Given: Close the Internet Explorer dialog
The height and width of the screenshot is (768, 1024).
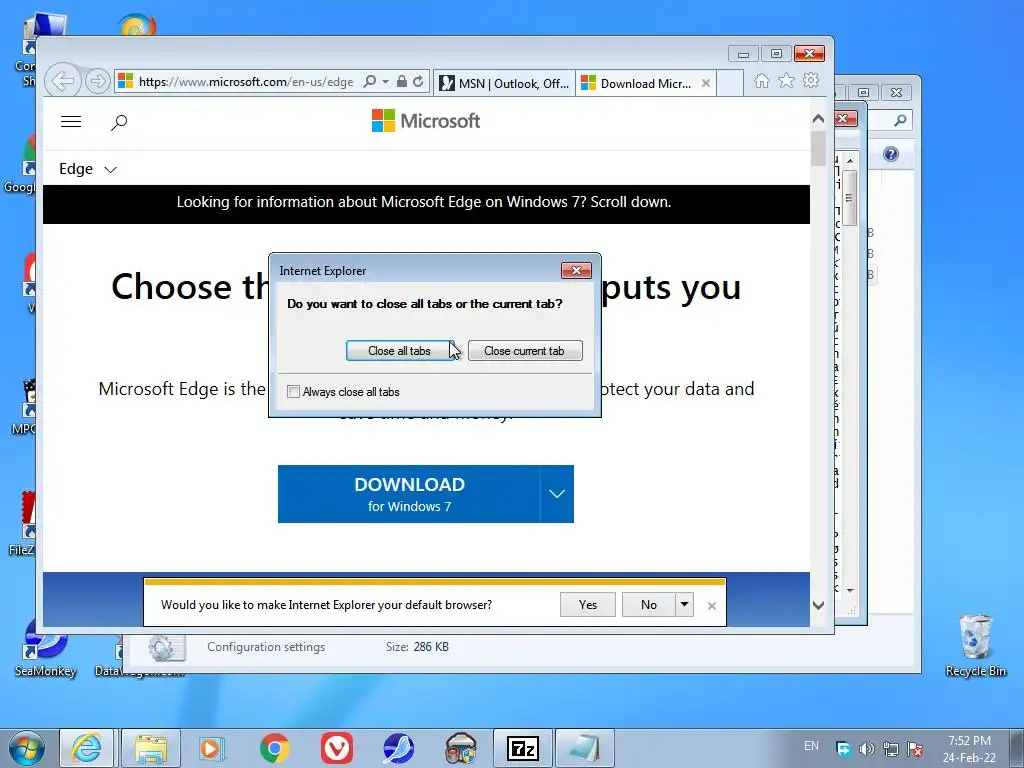Looking at the screenshot, I should tap(576, 270).
